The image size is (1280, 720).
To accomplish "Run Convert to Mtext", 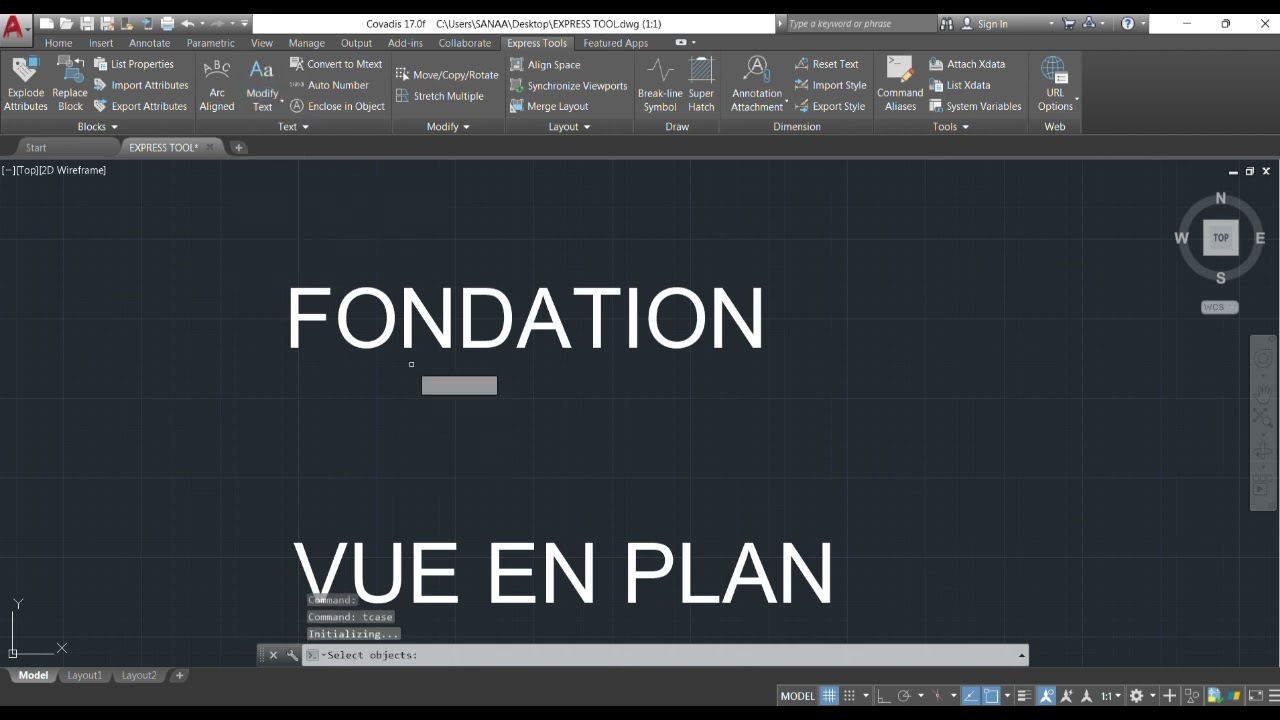I will (x=336, y=64).
